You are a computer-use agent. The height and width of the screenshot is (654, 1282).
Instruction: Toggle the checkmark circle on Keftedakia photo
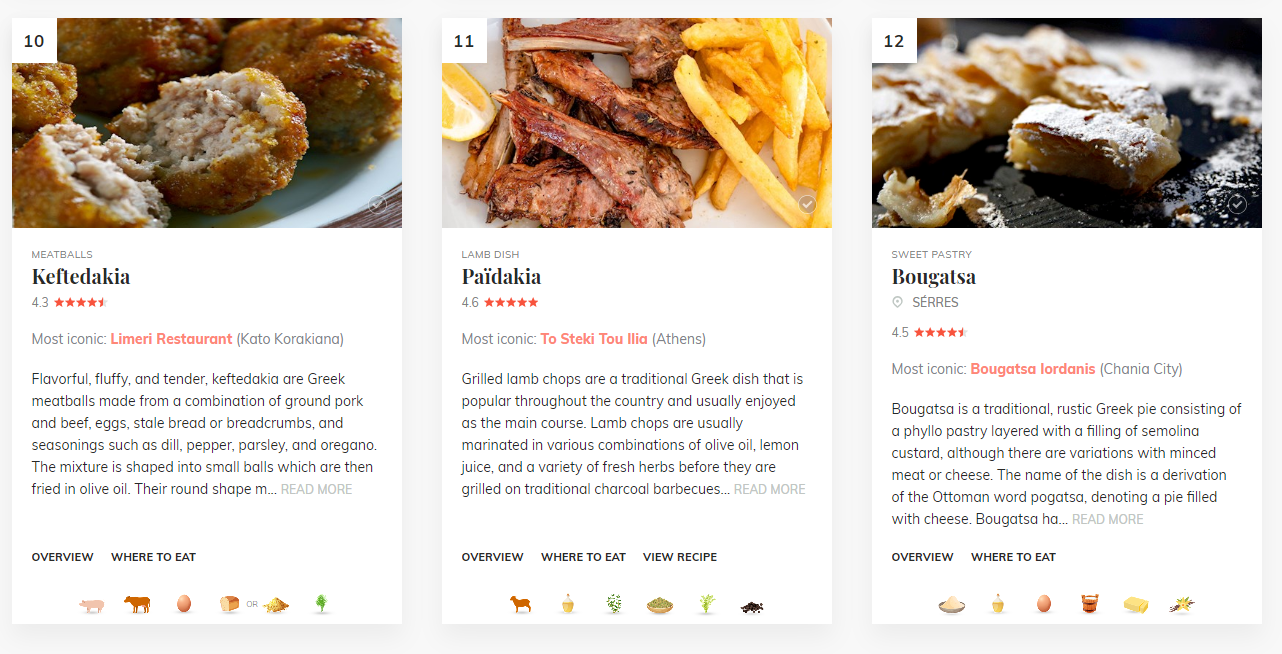(377, 204)
